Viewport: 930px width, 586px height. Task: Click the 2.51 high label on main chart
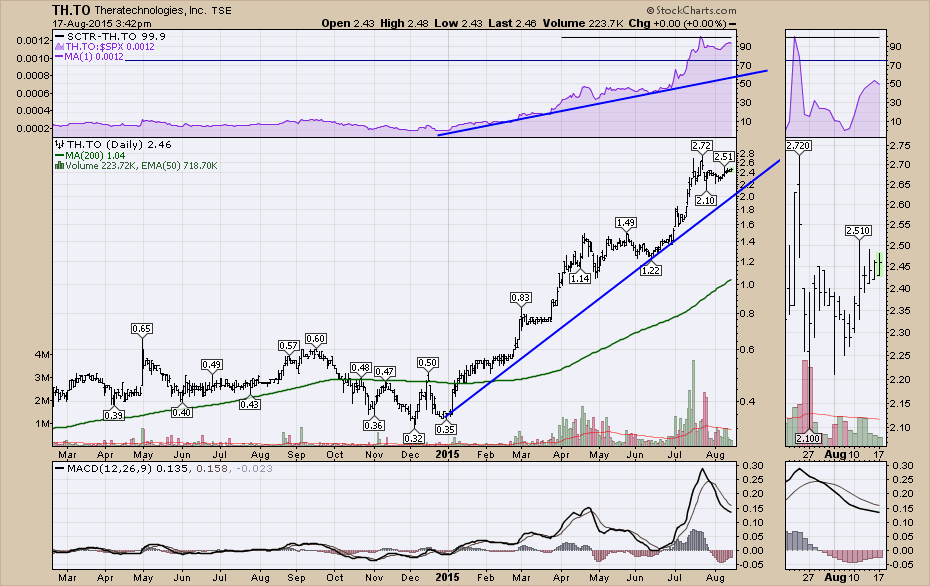(724, 157)
